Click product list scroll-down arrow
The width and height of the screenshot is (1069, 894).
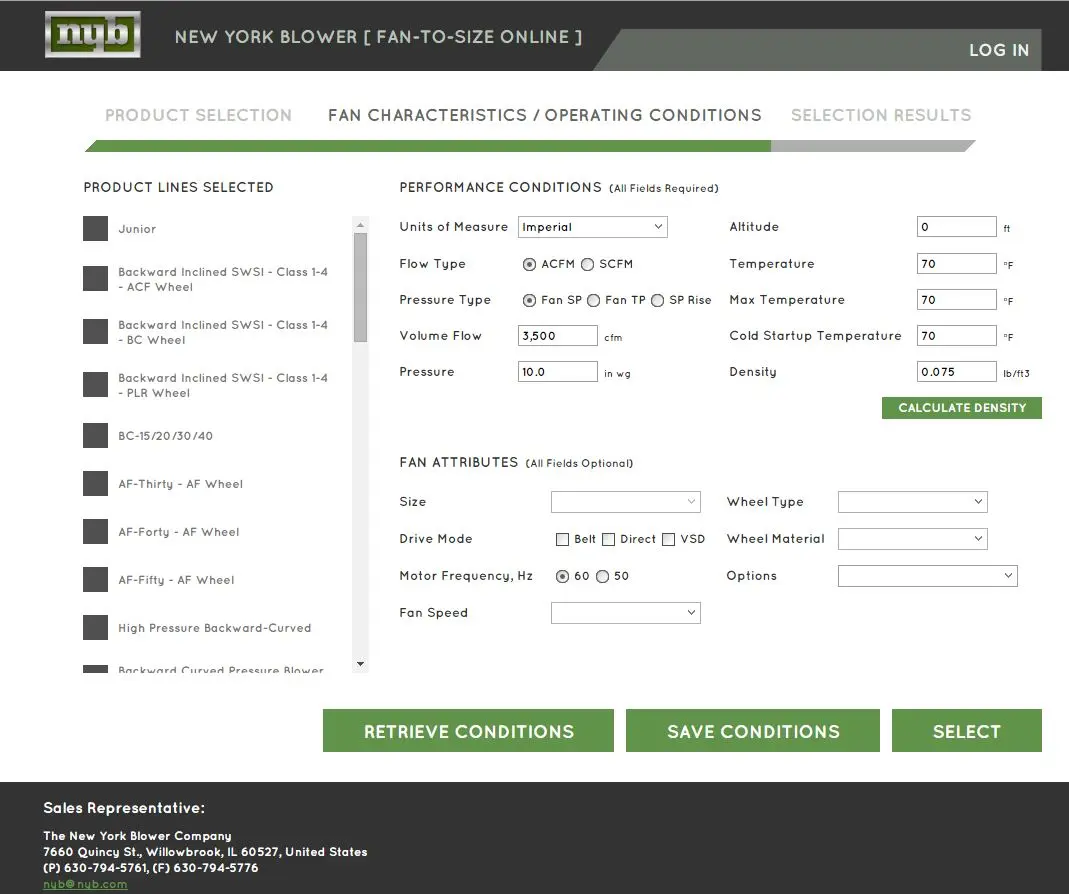coord(361,664)
